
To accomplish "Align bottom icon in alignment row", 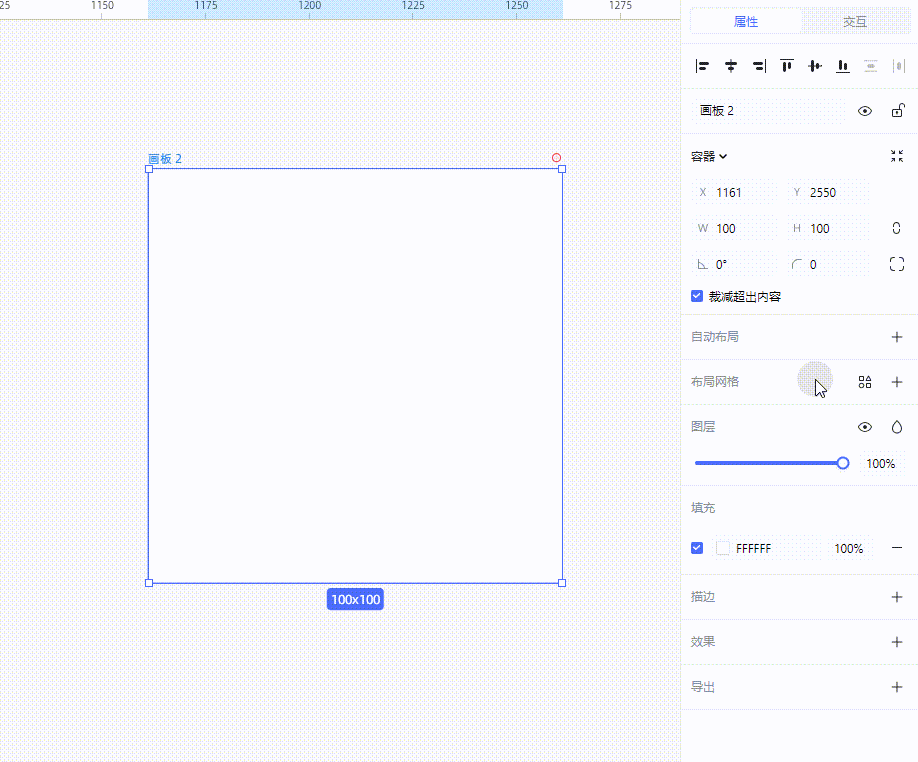I will tap(843, 66).
